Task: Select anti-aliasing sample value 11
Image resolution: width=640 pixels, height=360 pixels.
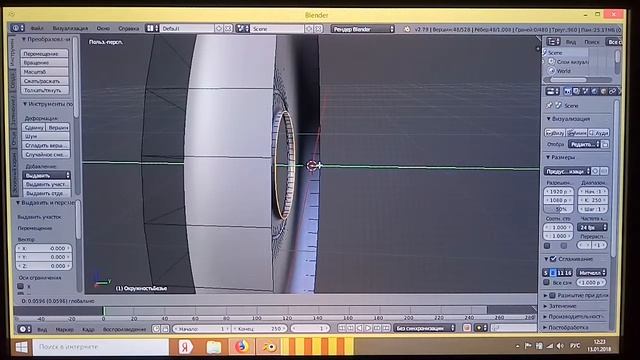Action: [561, 273]
